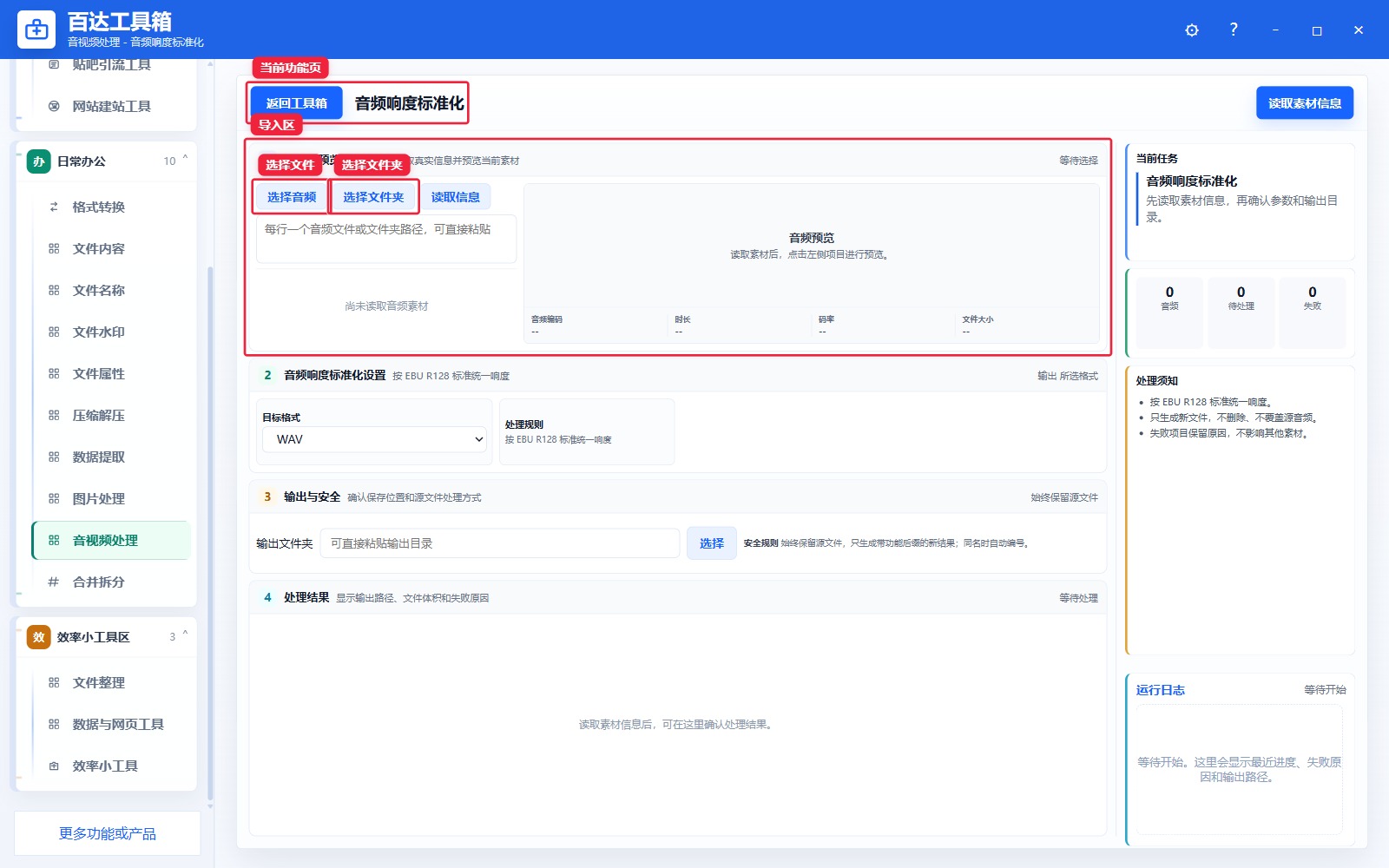Click the 输出文件夹 input field
1389x868 pixels.
pyautogui.click(x=500, y=543)
